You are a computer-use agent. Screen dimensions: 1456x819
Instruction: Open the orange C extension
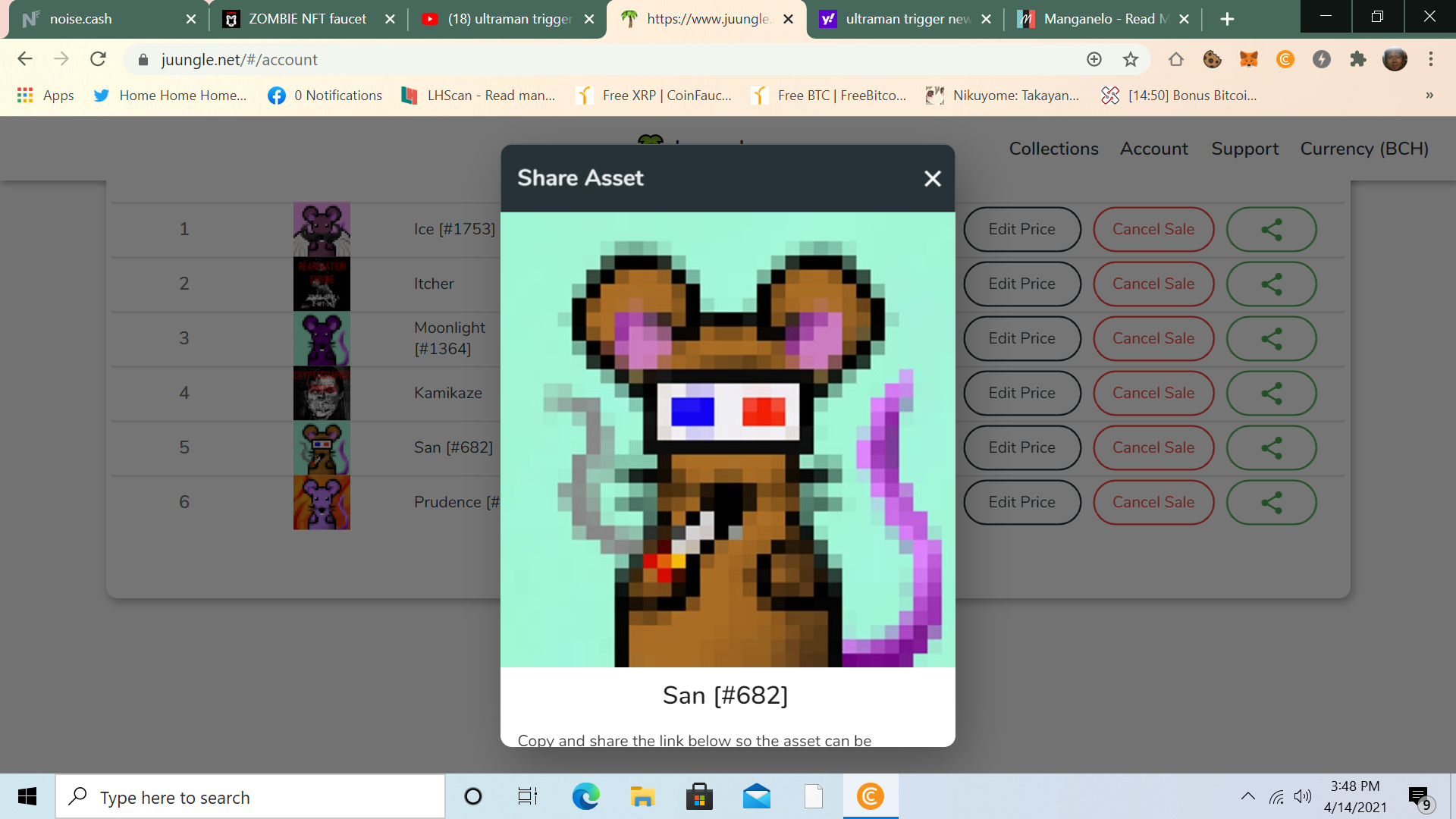click(1285, 59)
